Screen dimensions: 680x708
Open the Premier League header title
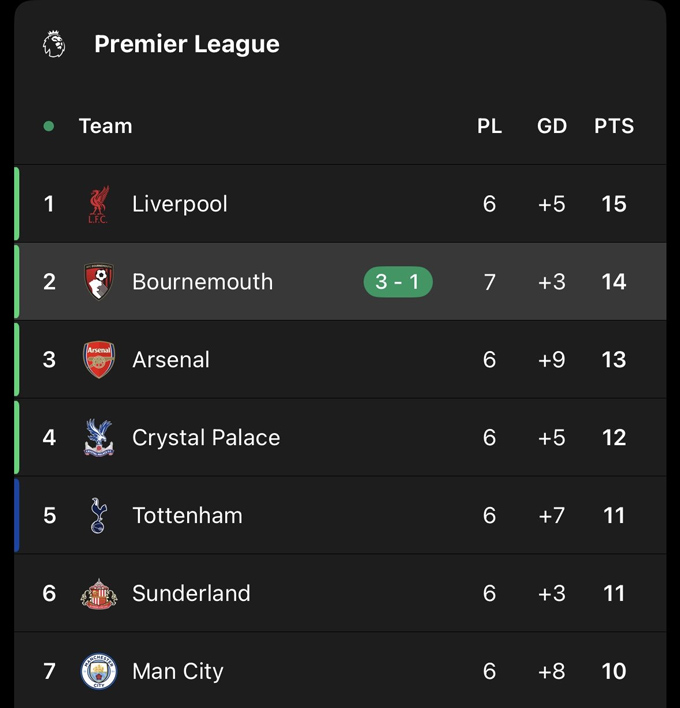pos(187,44)
